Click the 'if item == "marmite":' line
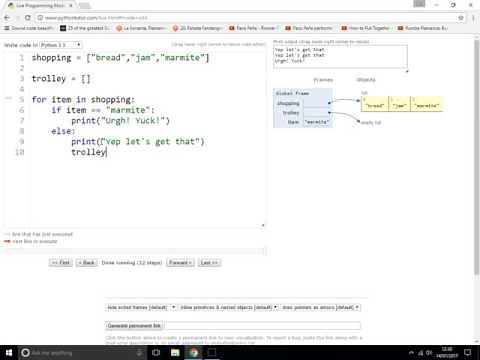 pyautogui.click(x=103, y=110)
